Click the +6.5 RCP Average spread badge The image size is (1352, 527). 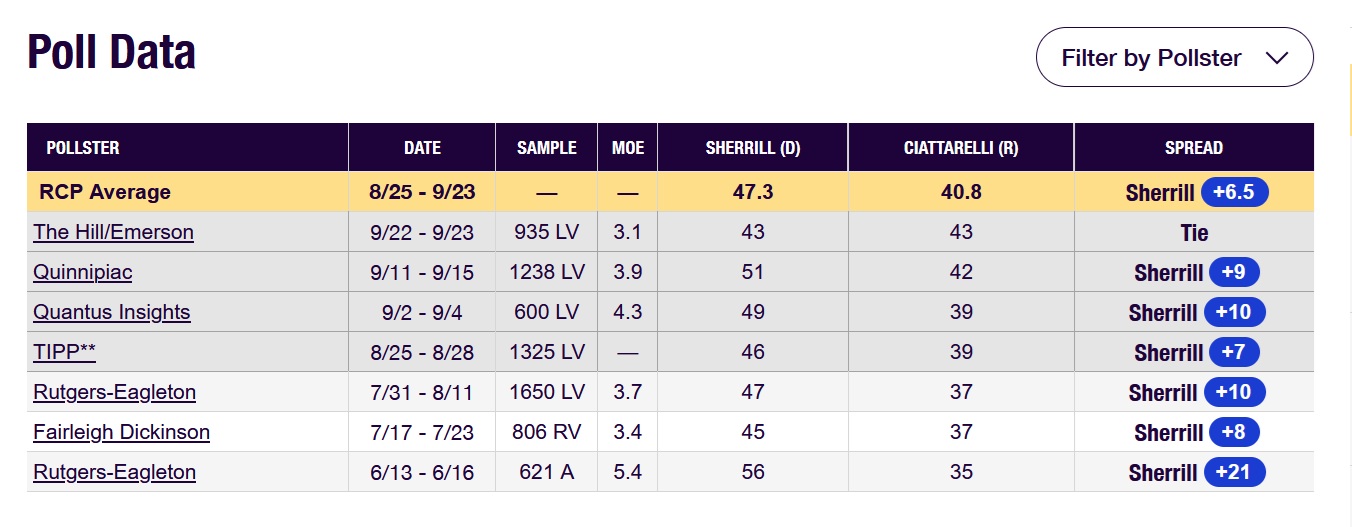[1234, 192]
